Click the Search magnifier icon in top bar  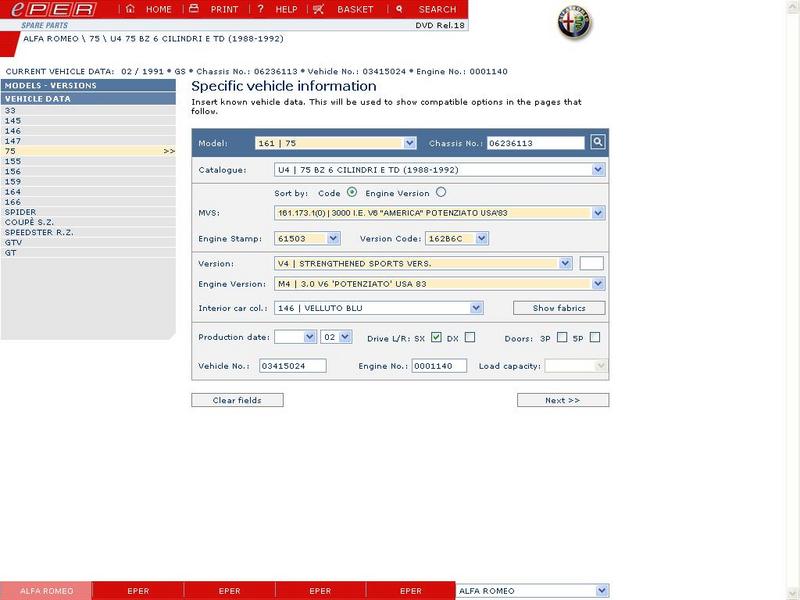coord(399,9)
